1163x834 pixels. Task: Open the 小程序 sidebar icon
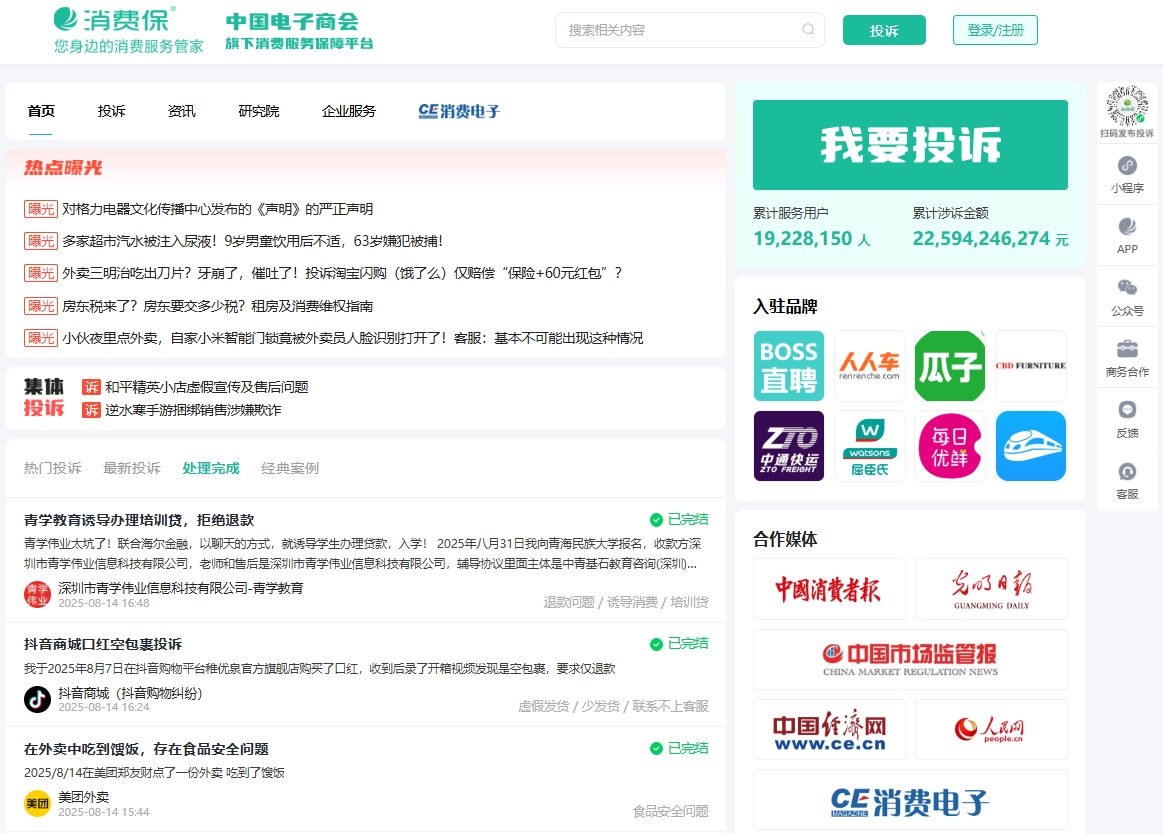(x=1127, y=165)
